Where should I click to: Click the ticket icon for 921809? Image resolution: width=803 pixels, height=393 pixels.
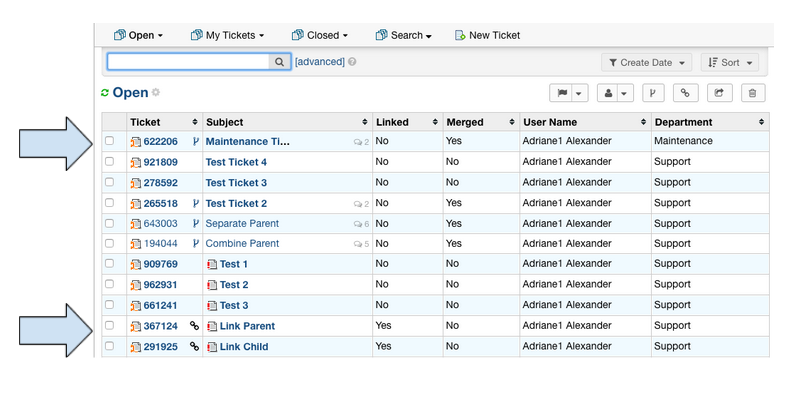point(136,162)
